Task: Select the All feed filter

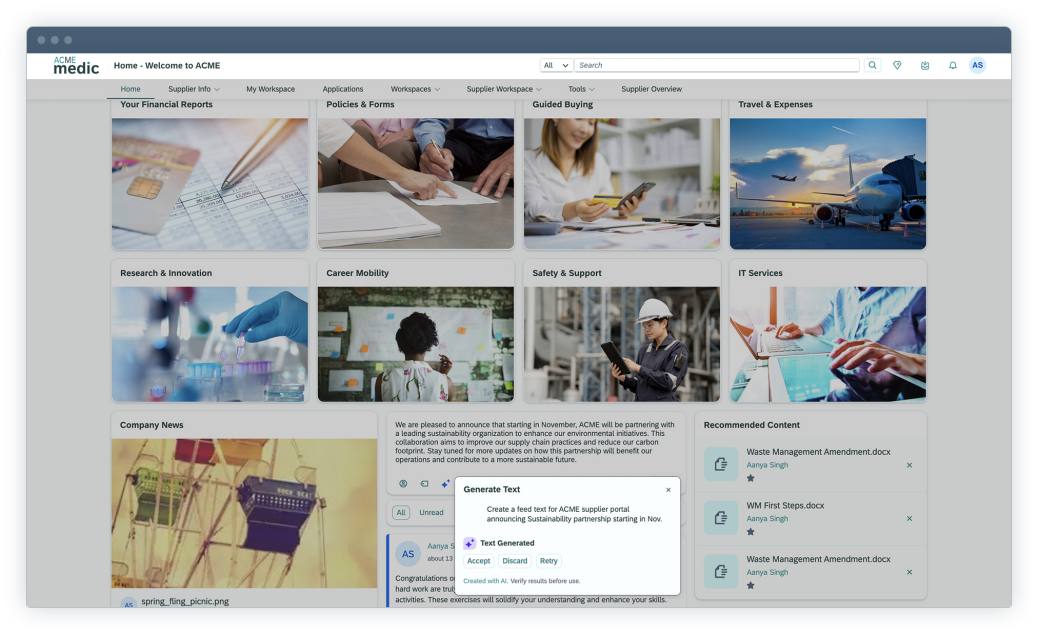Action: (401, 512)
